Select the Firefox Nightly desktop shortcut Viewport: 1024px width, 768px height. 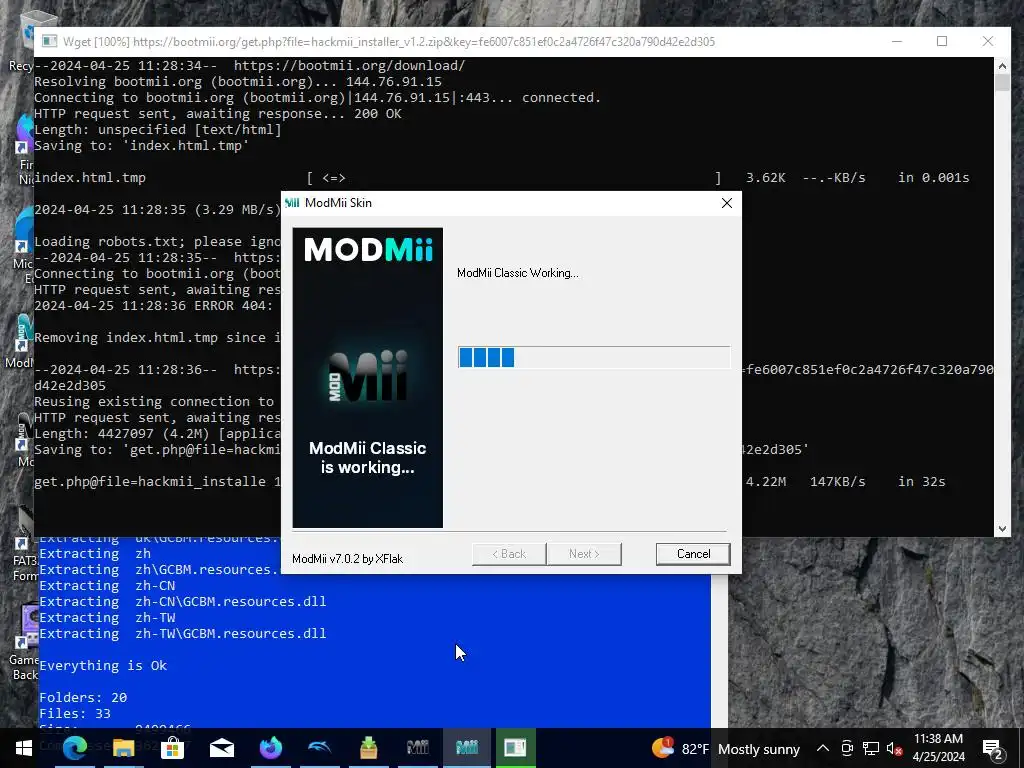[x=22, y=150]
